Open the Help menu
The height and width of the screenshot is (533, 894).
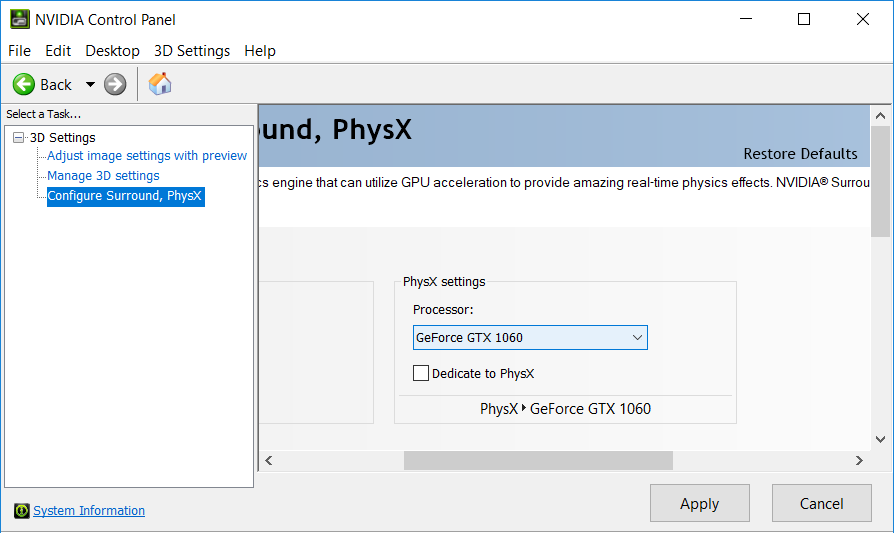point(260,51)
